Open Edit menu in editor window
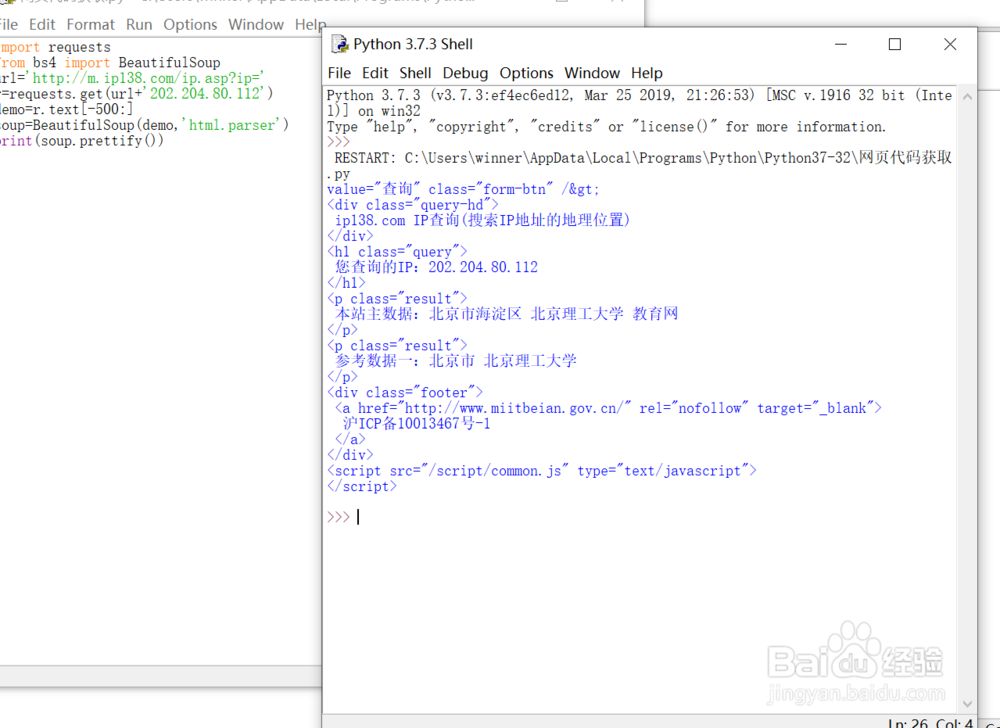1000x728 pixels. coord(42,25)
